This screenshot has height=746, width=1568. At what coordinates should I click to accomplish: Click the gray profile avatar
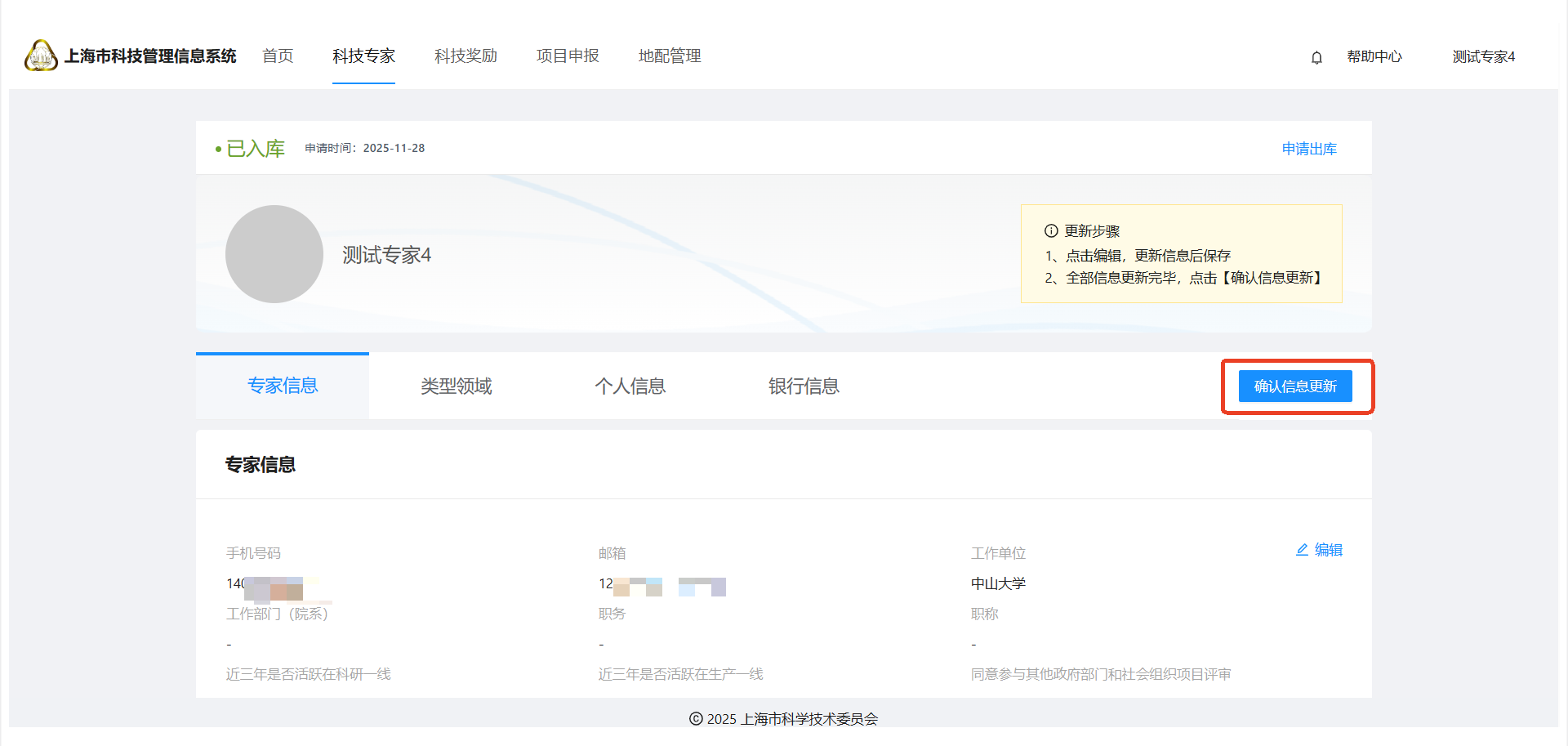(x=274, y=254)
